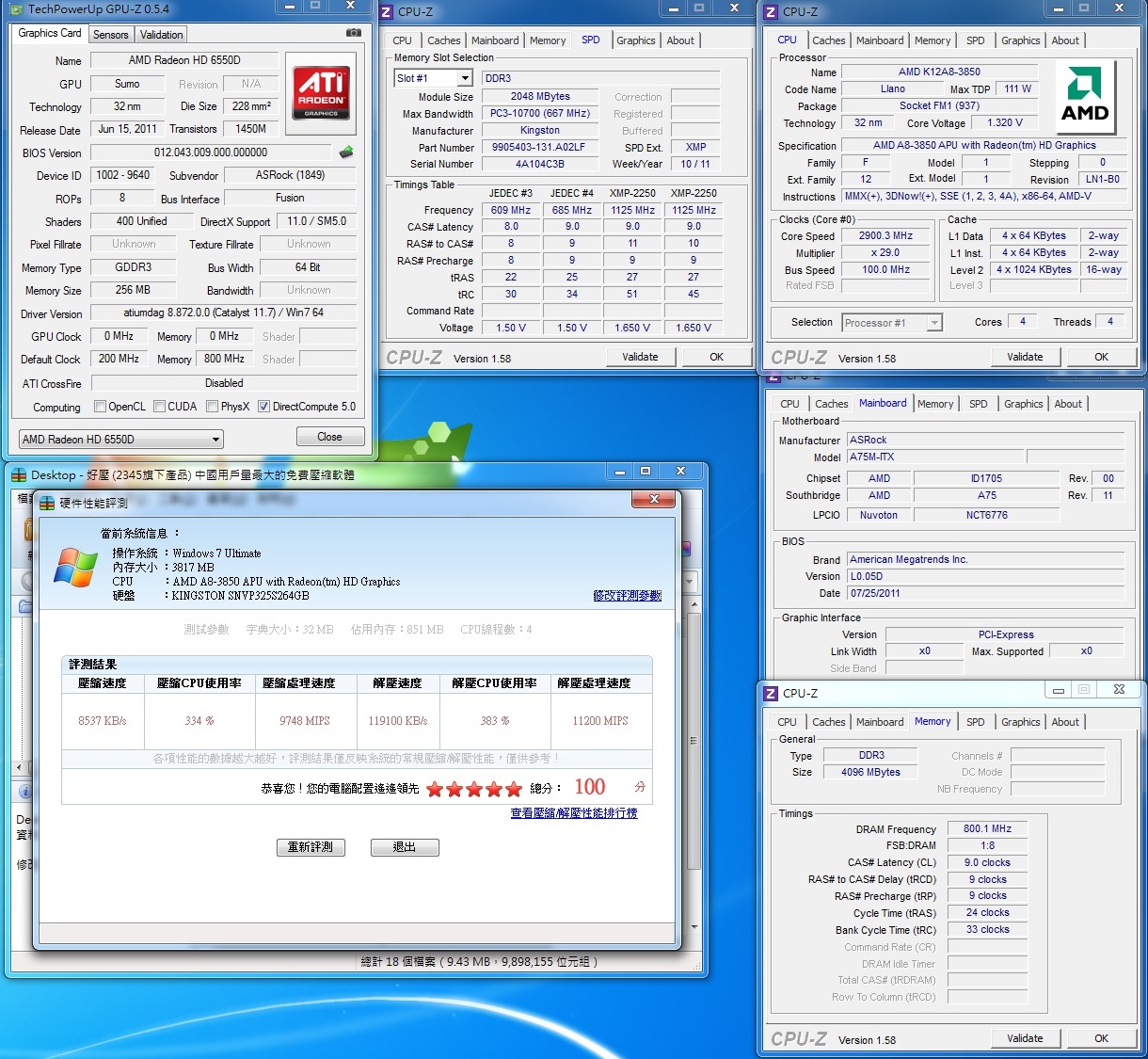Screen dimensions: 1148x1059
Task: Click the TechPowerUp GPU-Z title bar icon
Action: pos(16,9)
